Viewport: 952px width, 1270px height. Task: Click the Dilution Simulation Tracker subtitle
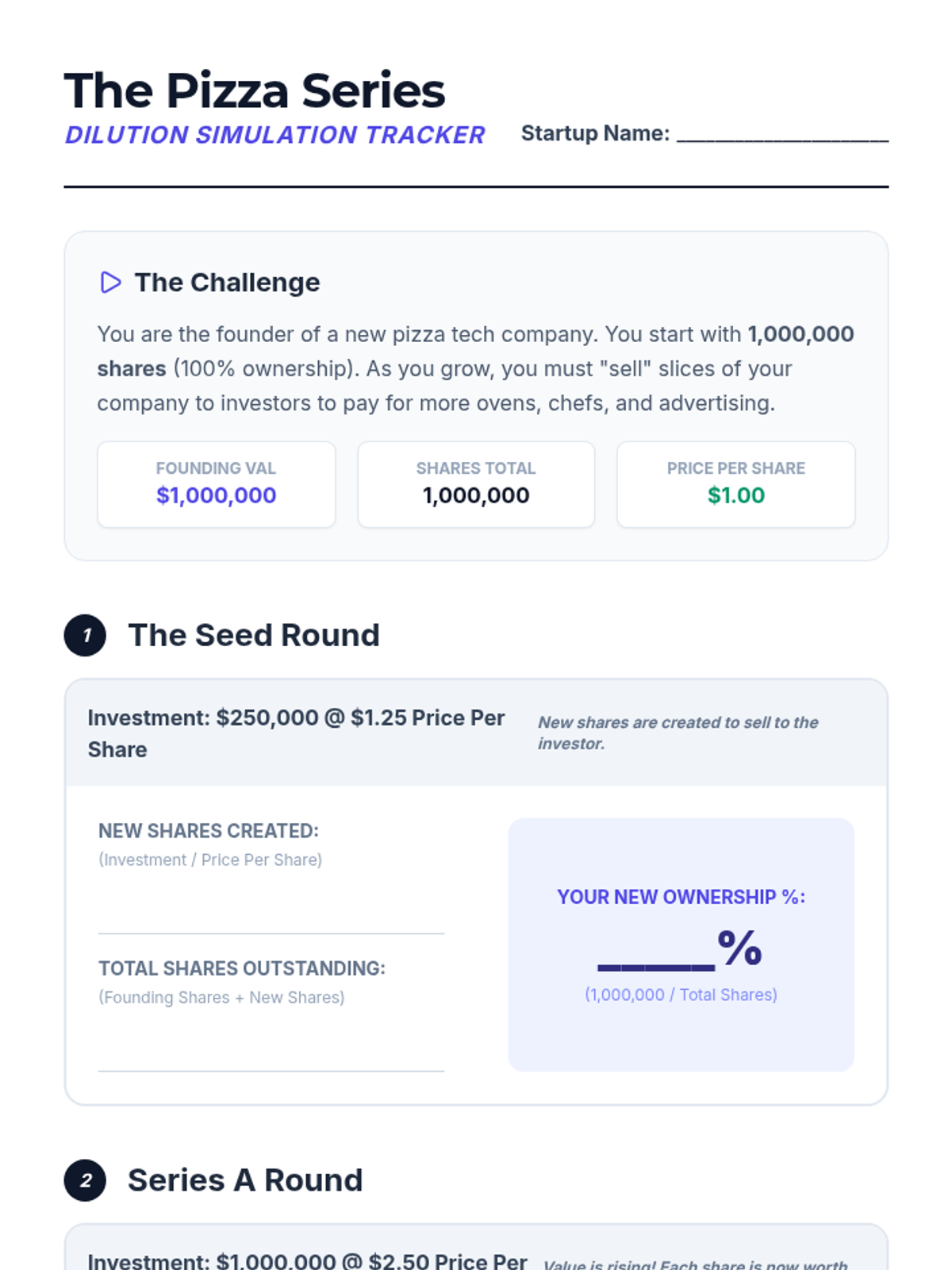tap(274, 135)
